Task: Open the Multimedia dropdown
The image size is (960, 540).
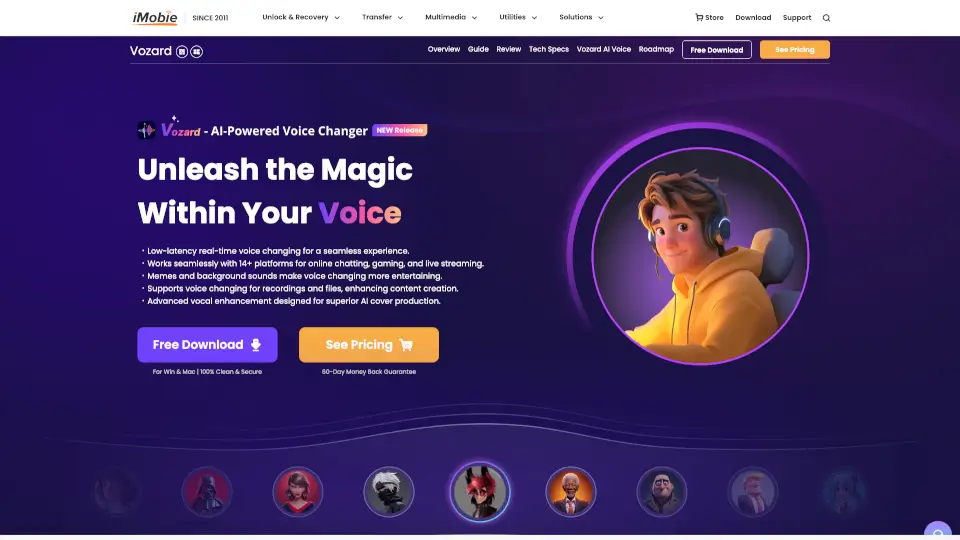Action: (x=451, y=17)
